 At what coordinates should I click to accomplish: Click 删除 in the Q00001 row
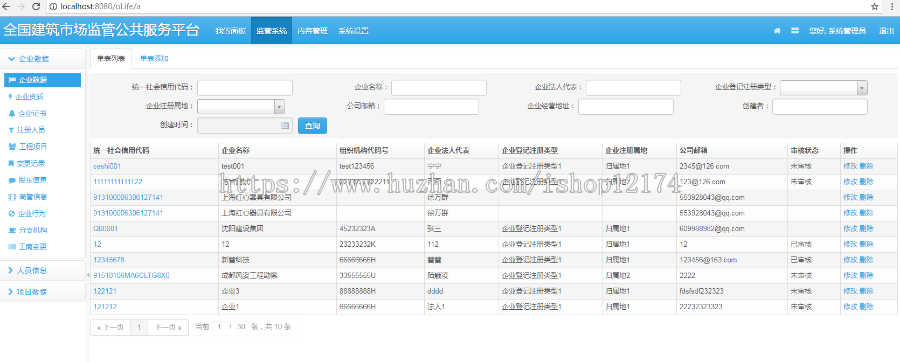pyautogui.click(x=866, y=228)
